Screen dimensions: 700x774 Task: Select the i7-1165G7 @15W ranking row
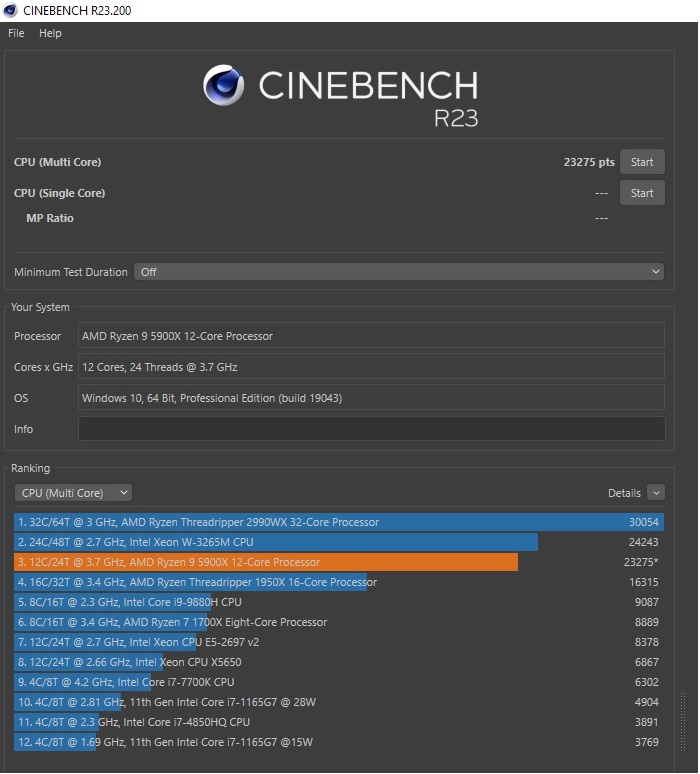click(339, 742)
